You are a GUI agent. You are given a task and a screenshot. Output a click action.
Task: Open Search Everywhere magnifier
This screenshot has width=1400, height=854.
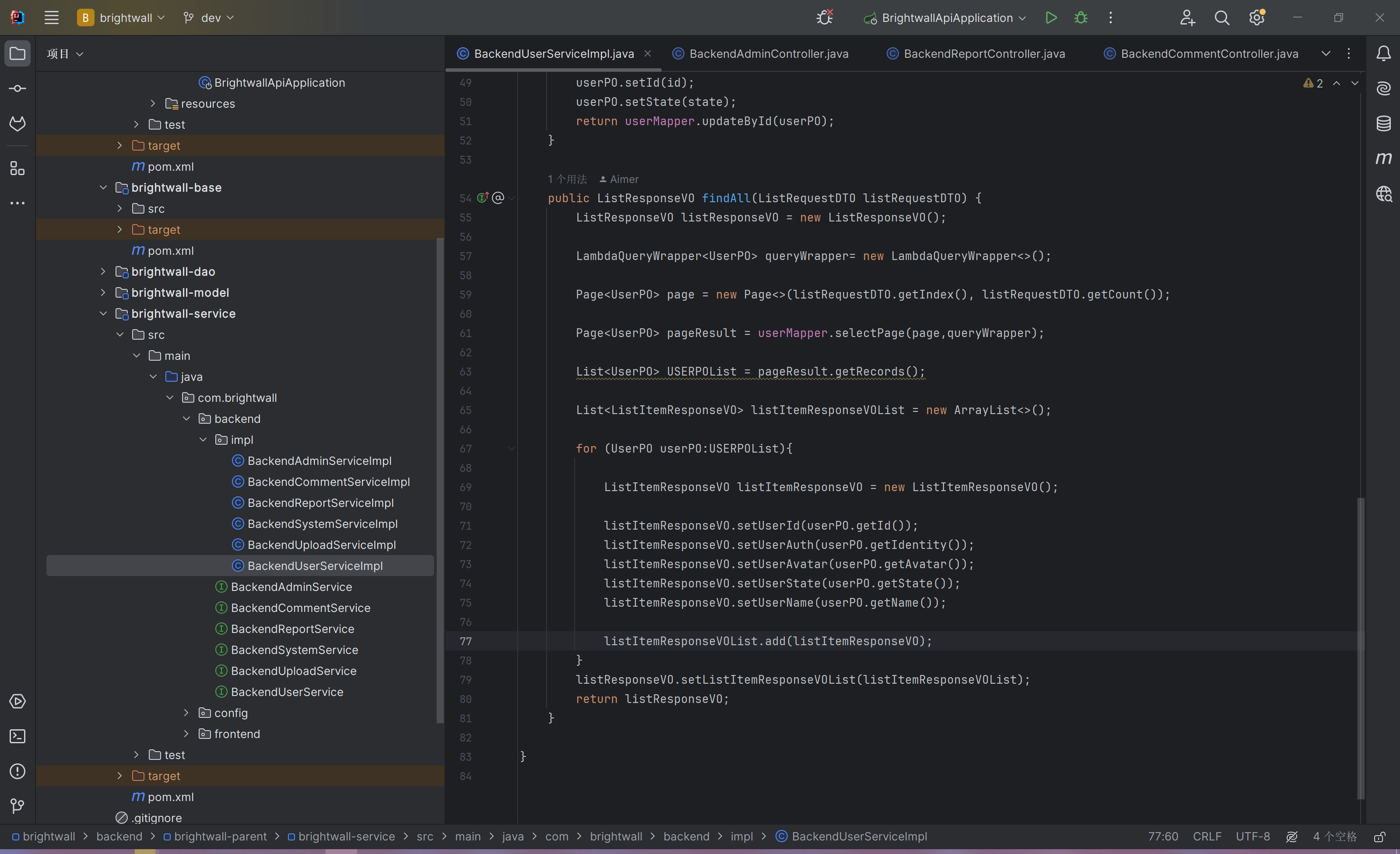(1221, 18)
